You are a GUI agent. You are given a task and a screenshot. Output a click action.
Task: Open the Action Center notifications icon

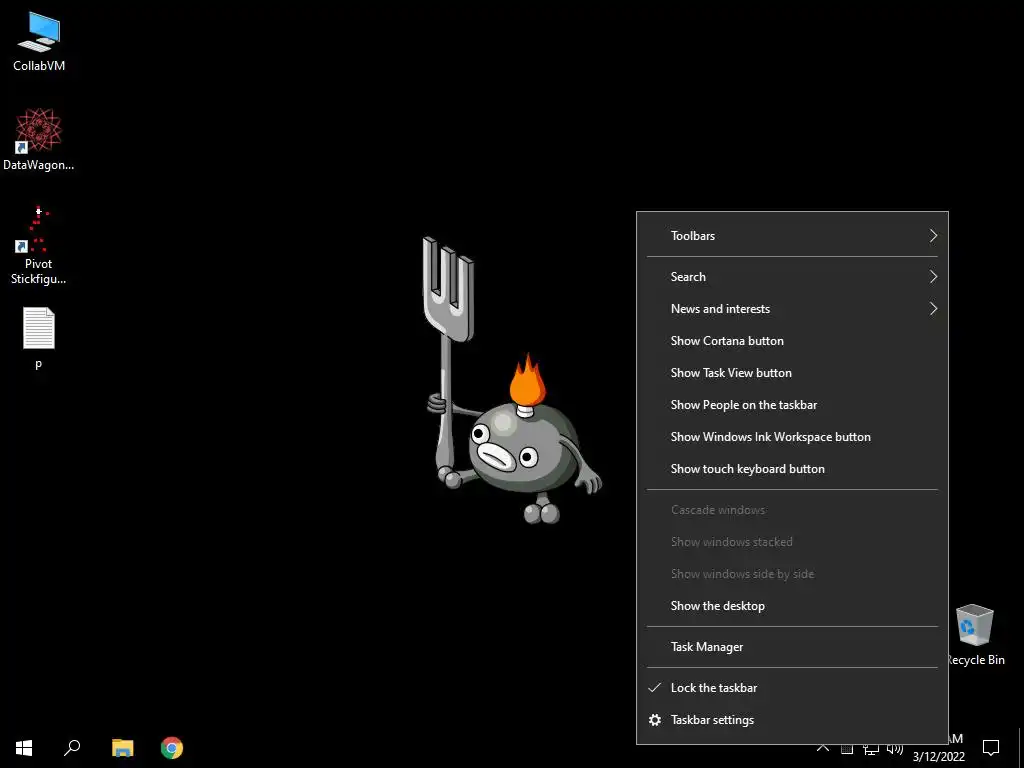click(991, 747)
